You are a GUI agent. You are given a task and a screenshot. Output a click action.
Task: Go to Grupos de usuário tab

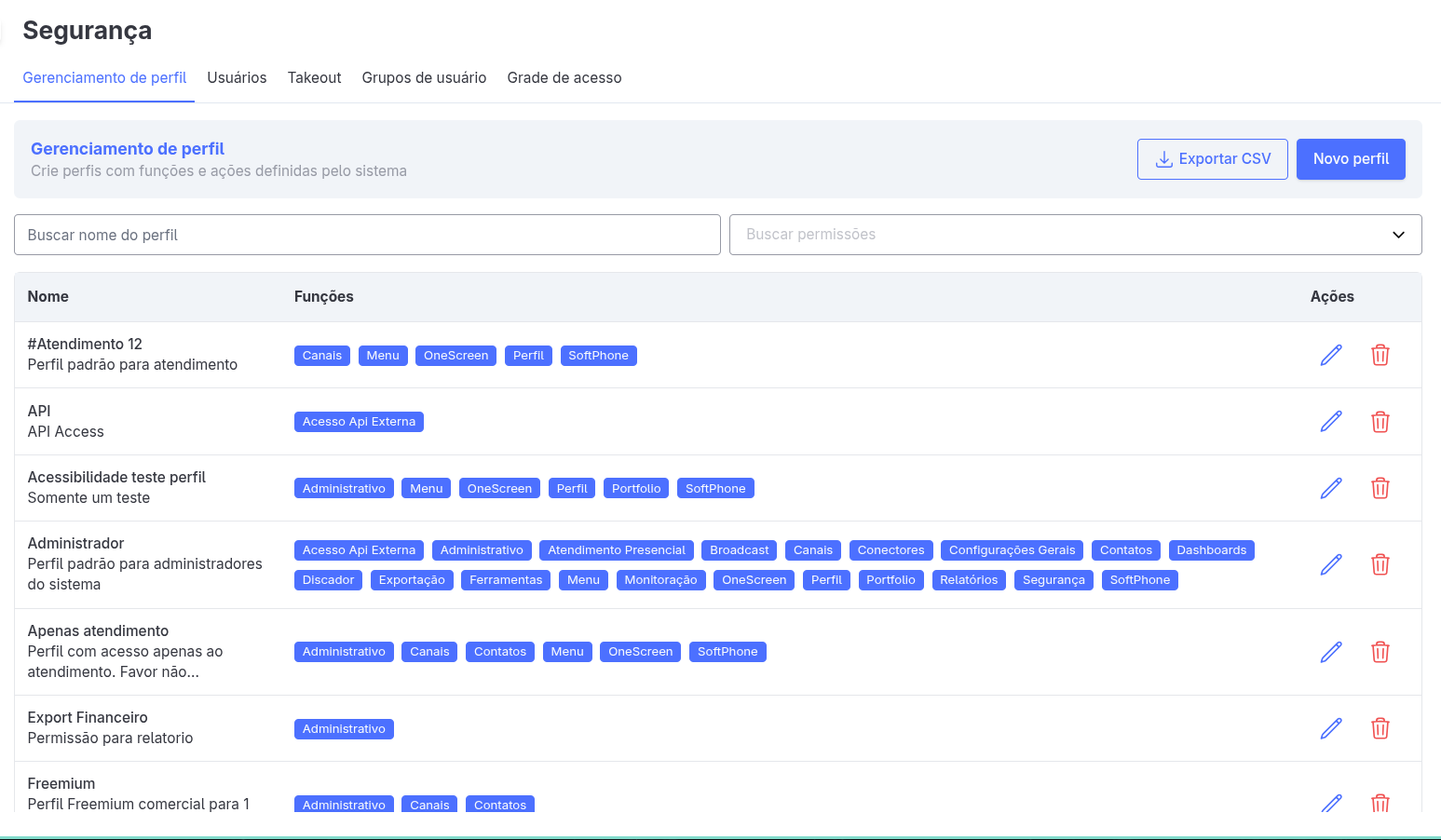click(424, 78)
